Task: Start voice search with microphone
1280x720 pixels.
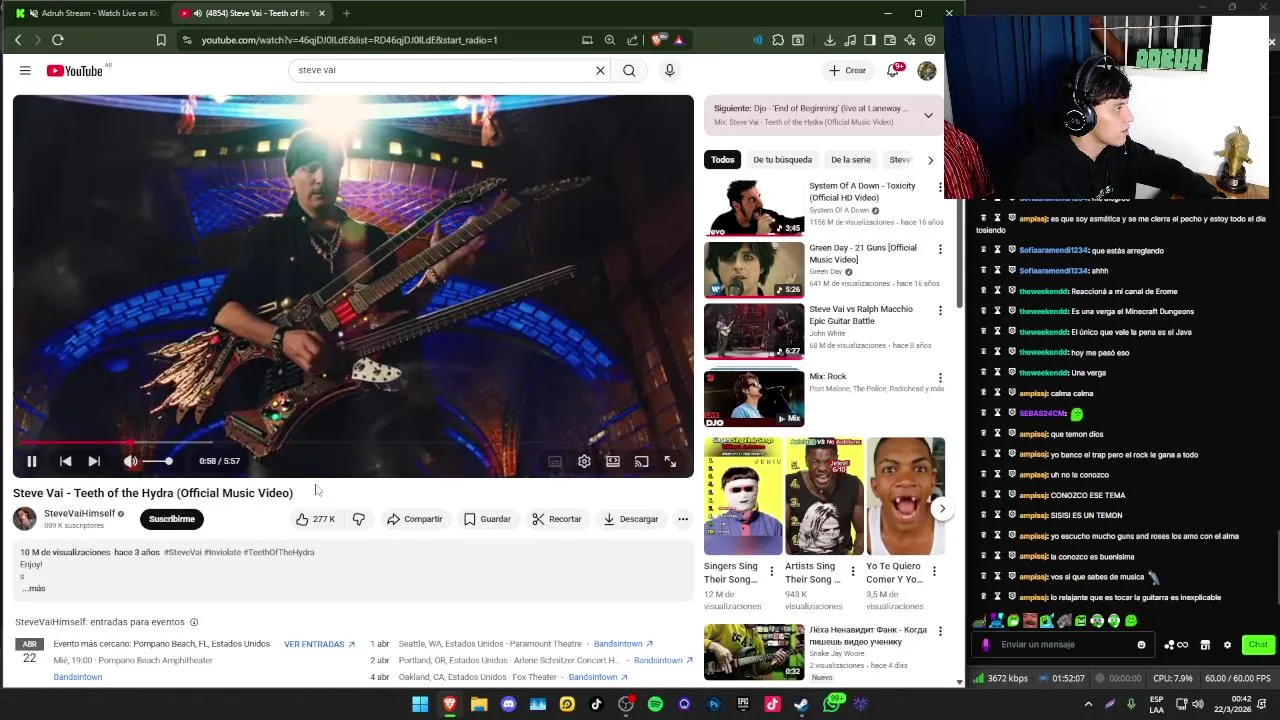Action: pyautogui.click(x=669, y=70)
